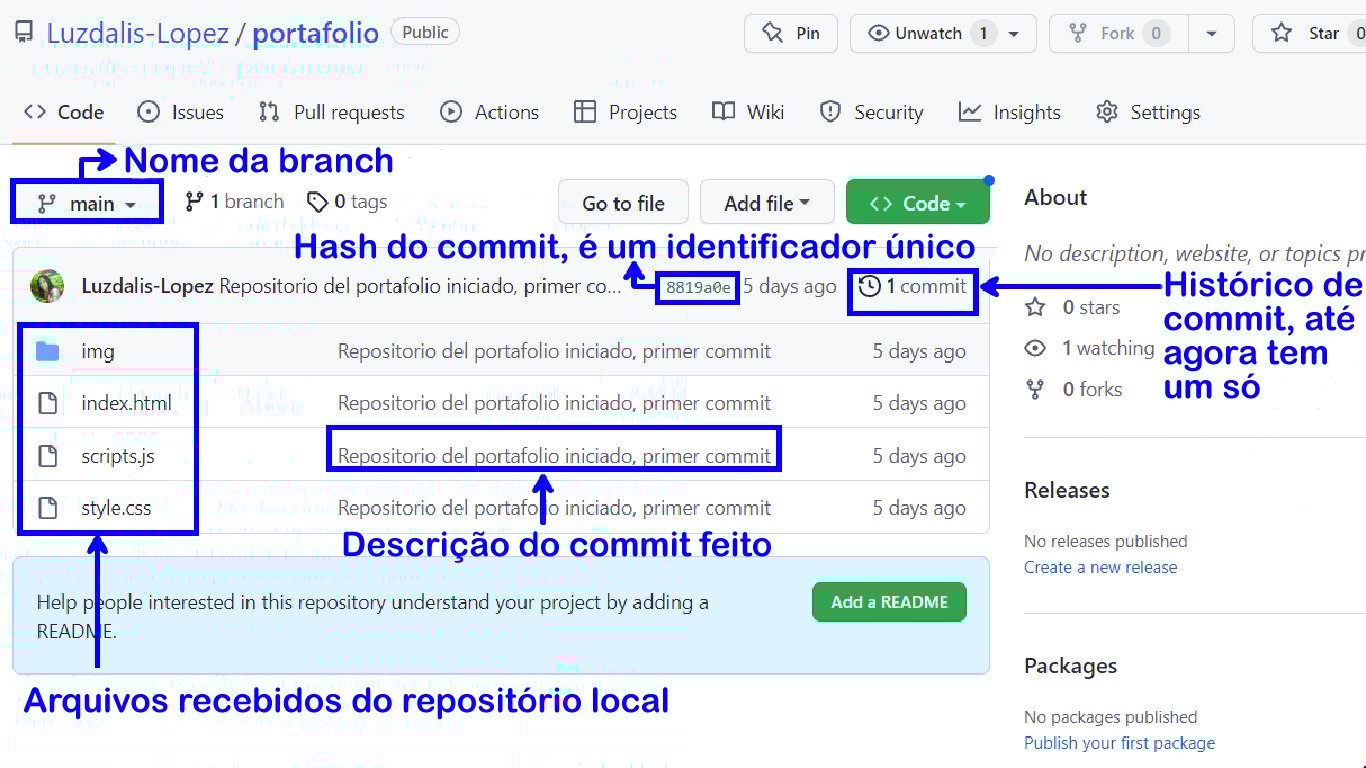Click Publish your first package
Viewport: 1366px width, 768px height.
point(1119,743)
